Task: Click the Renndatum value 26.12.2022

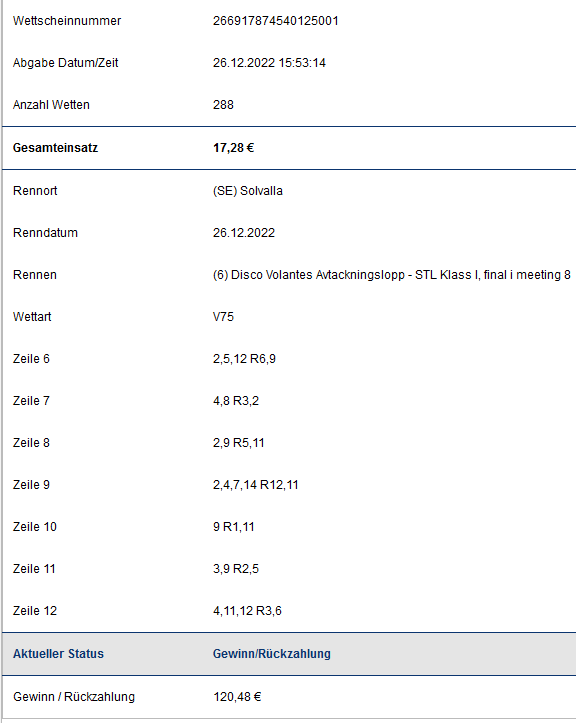Action: (x=243, y=232)
